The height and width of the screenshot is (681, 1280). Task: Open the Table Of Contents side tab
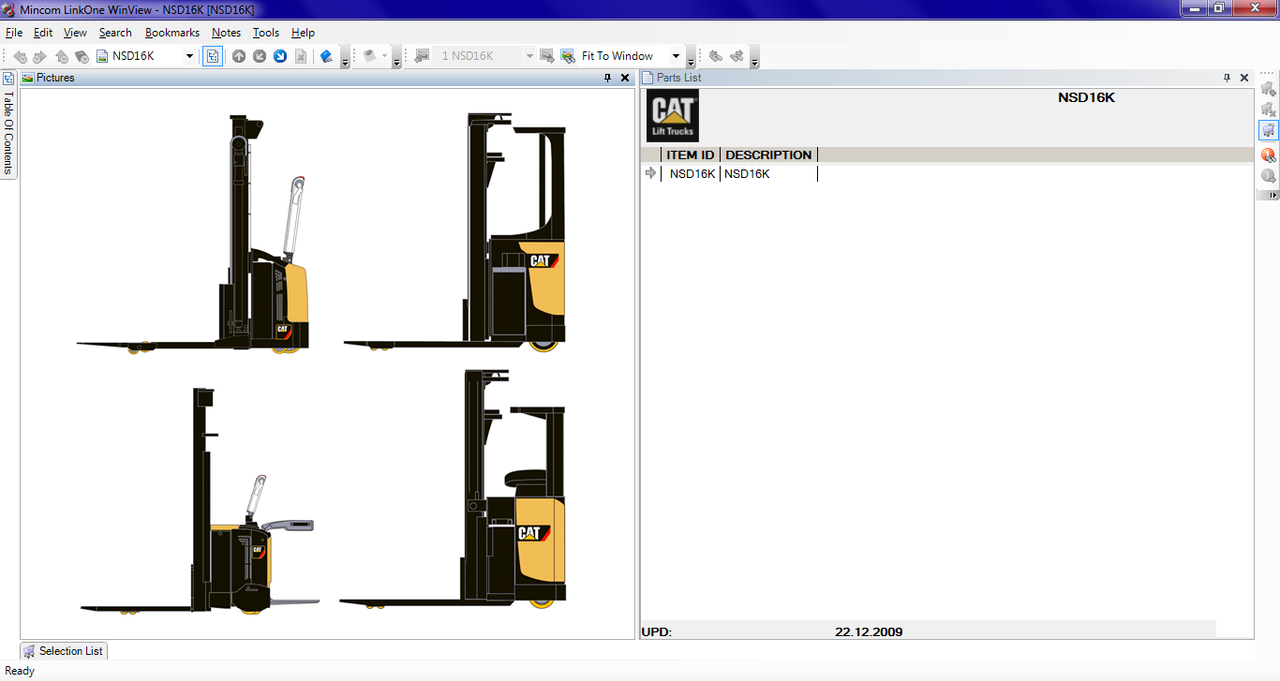(8, 124)
